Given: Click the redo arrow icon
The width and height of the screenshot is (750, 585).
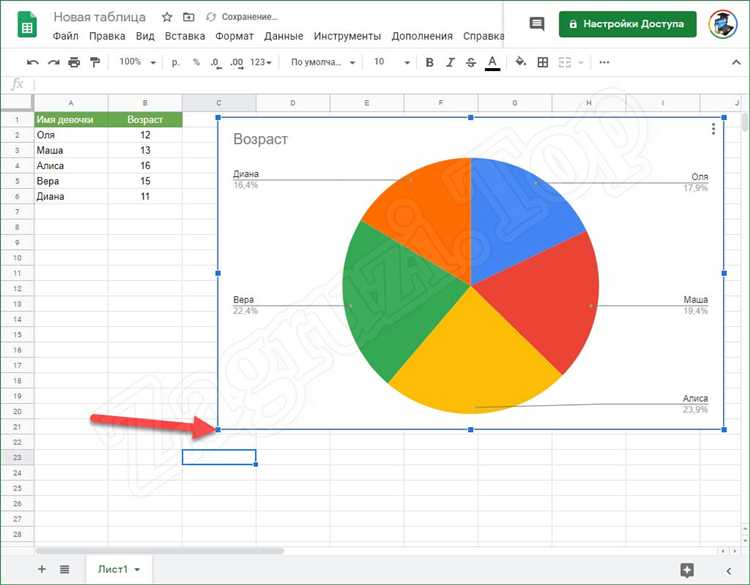Looking at the screenshot, I should pyautogui.click(x=54, y=62).
